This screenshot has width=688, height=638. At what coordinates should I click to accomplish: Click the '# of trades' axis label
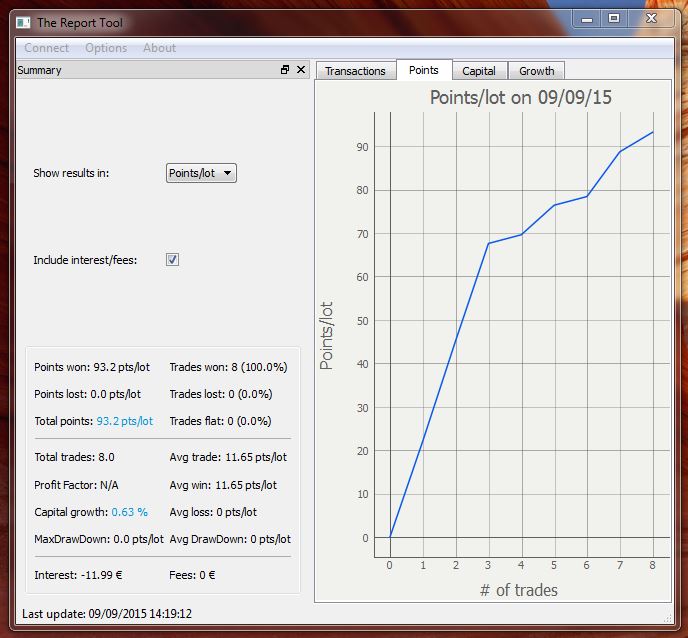(x=519, y=590)
